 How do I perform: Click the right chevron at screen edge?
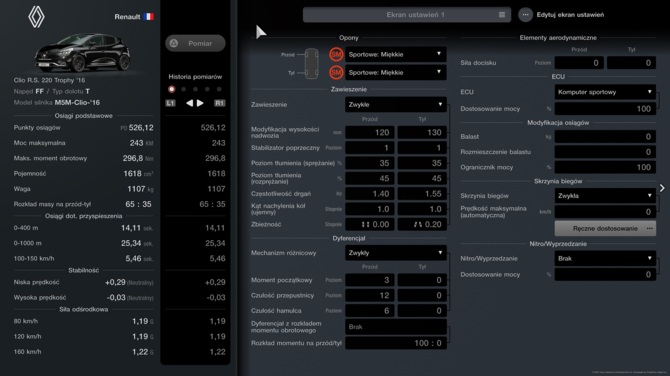point(662,188)
